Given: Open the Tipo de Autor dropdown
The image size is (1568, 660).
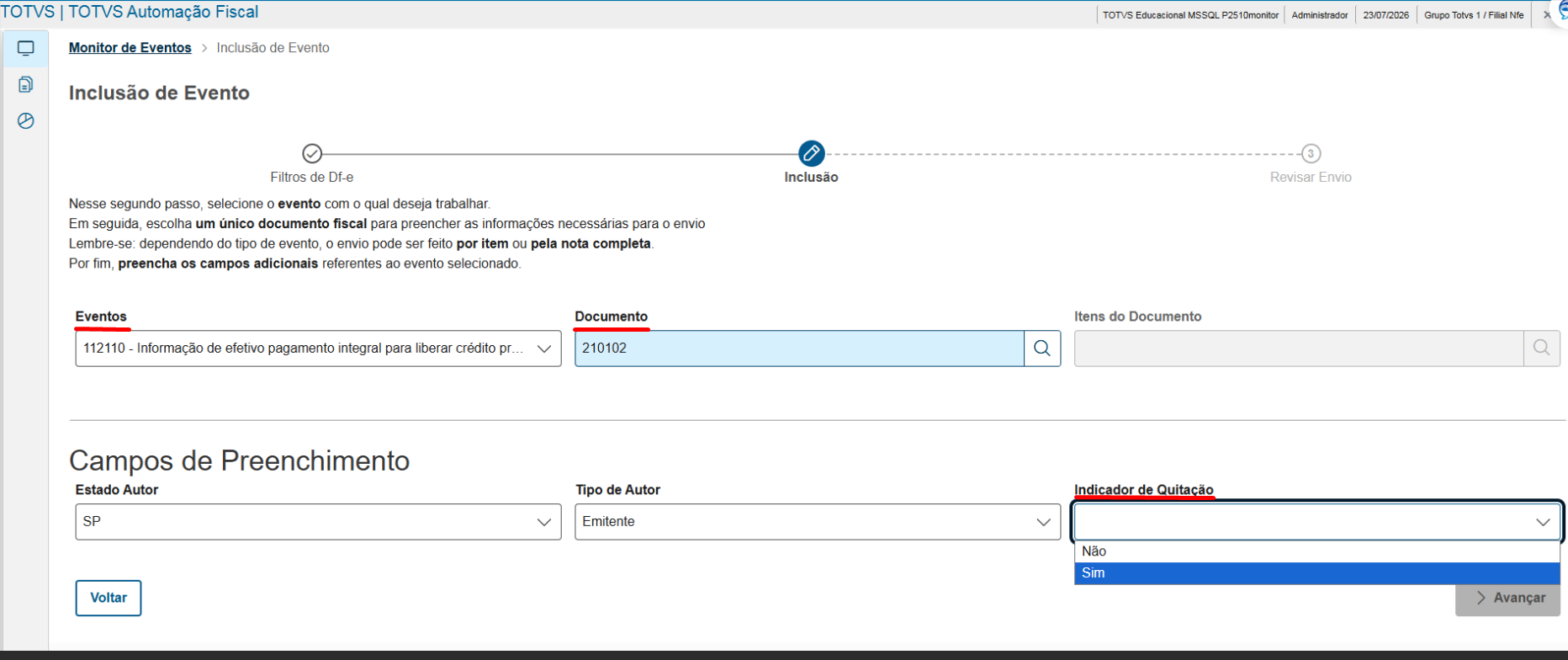Looking at the screenshot, I should [x=818, y=522].
